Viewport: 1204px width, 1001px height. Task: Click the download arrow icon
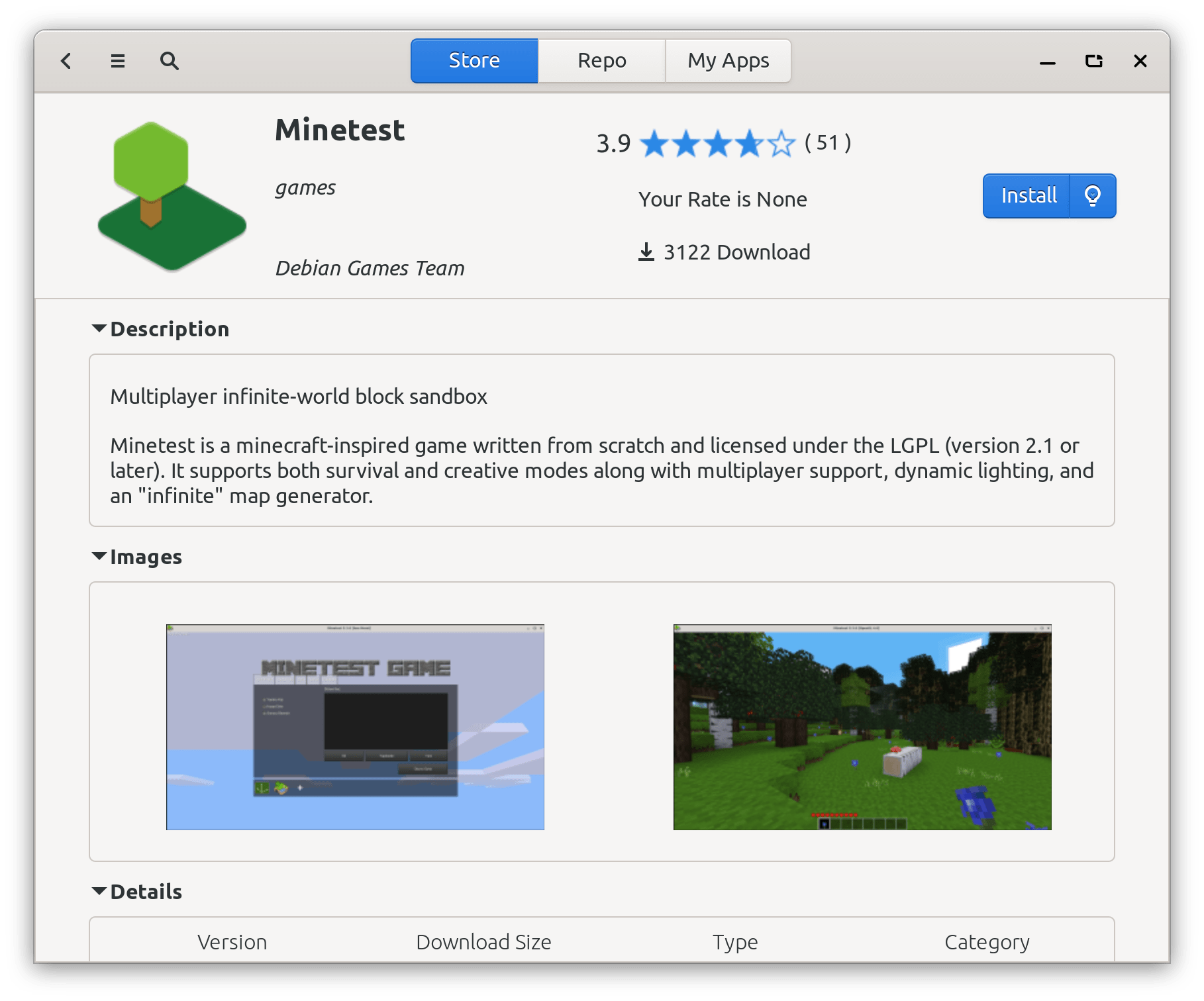tap(646, 252)
